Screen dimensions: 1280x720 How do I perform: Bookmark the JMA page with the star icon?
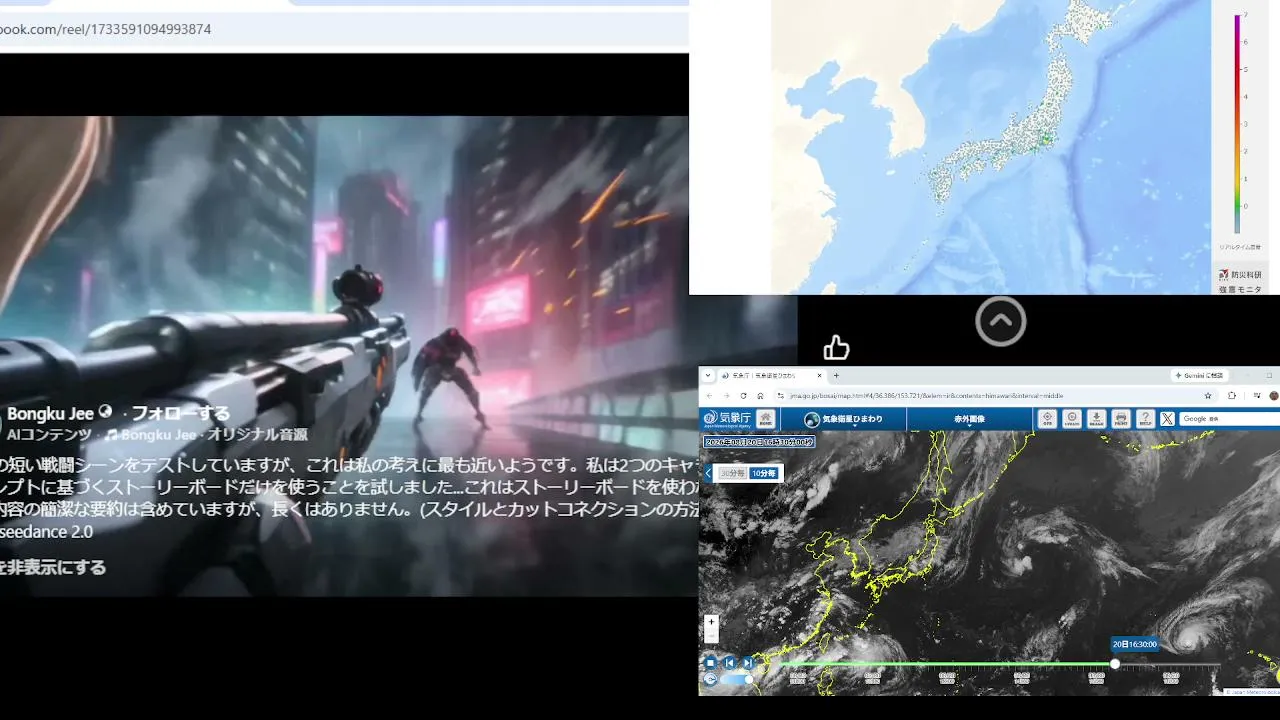1208,396
